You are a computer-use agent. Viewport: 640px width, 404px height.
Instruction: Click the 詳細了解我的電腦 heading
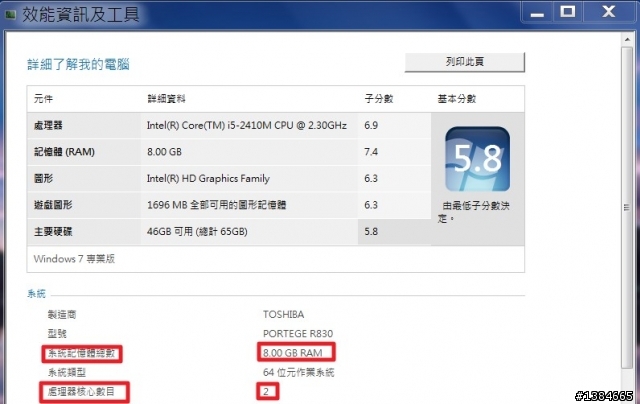point(78,64)
